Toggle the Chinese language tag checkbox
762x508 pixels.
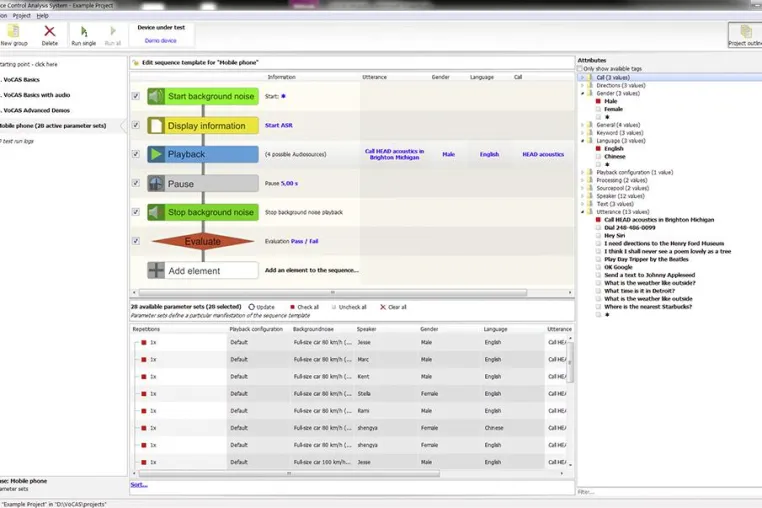tap(598, 157)
